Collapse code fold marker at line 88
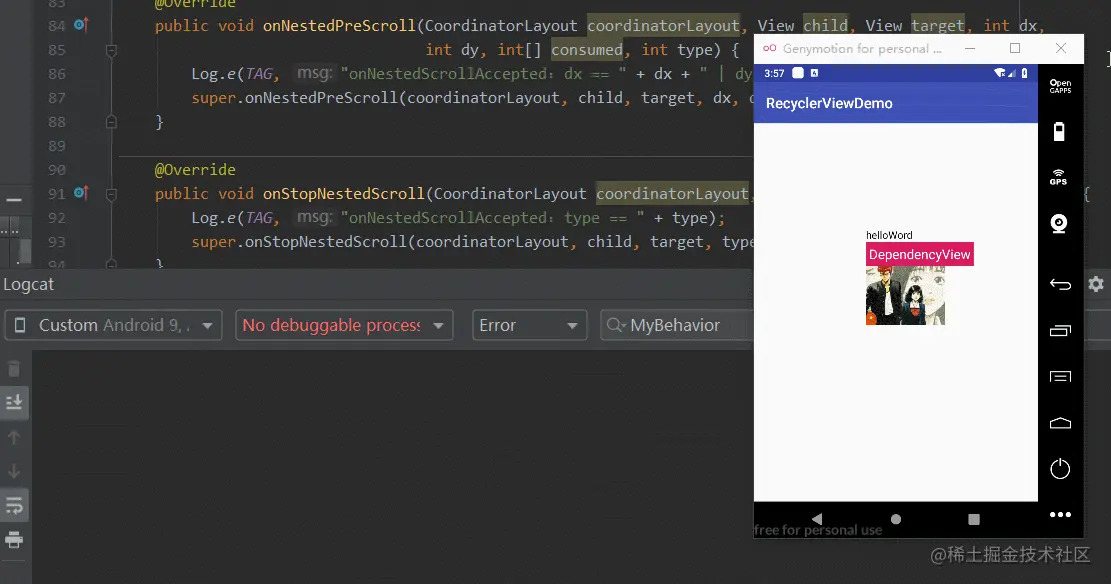Image resolution: width=1111 pixels, height=584 pixels. 111,122
